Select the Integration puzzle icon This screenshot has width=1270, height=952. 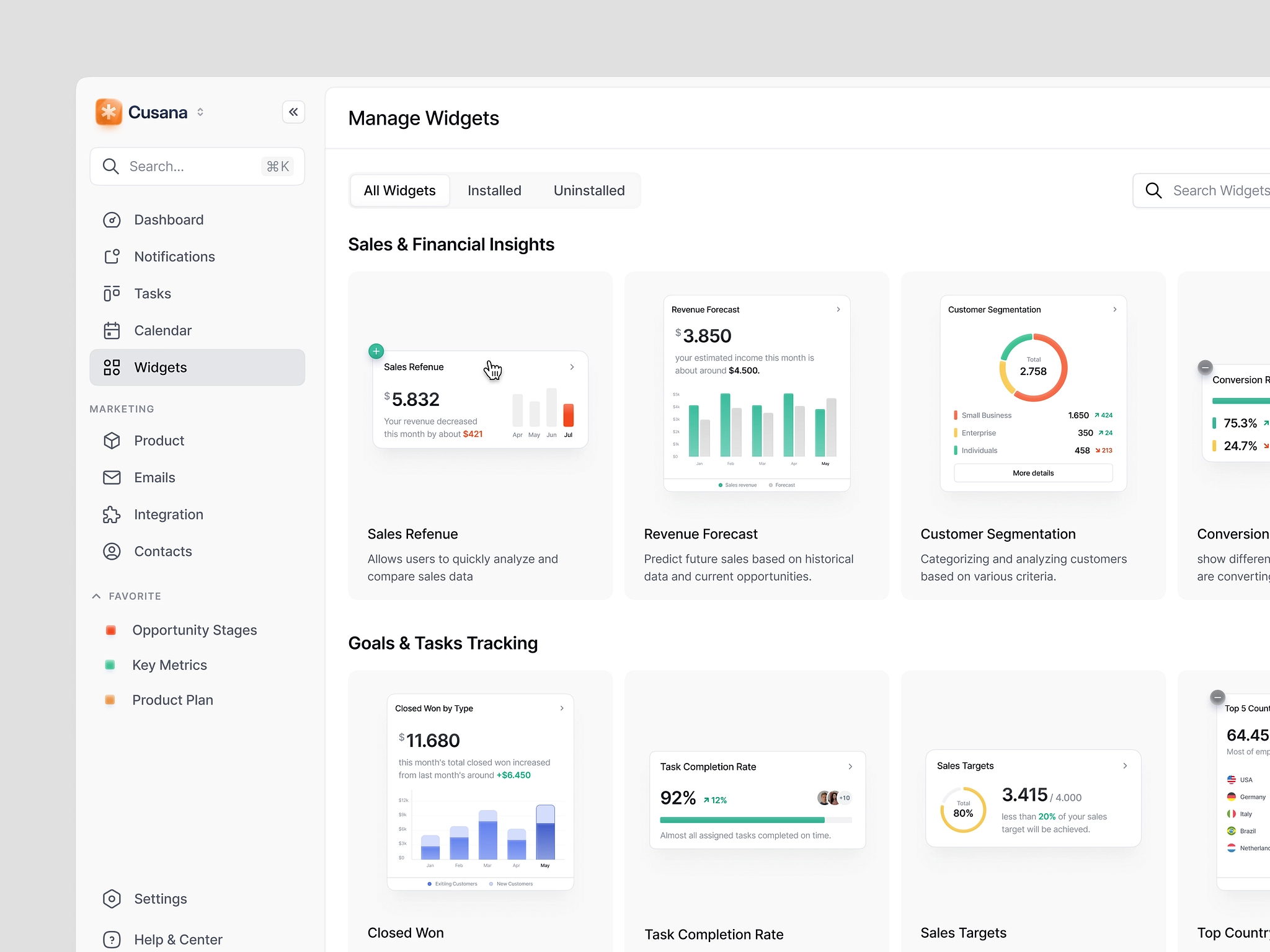pyautogui.click(x=112, y=514)
